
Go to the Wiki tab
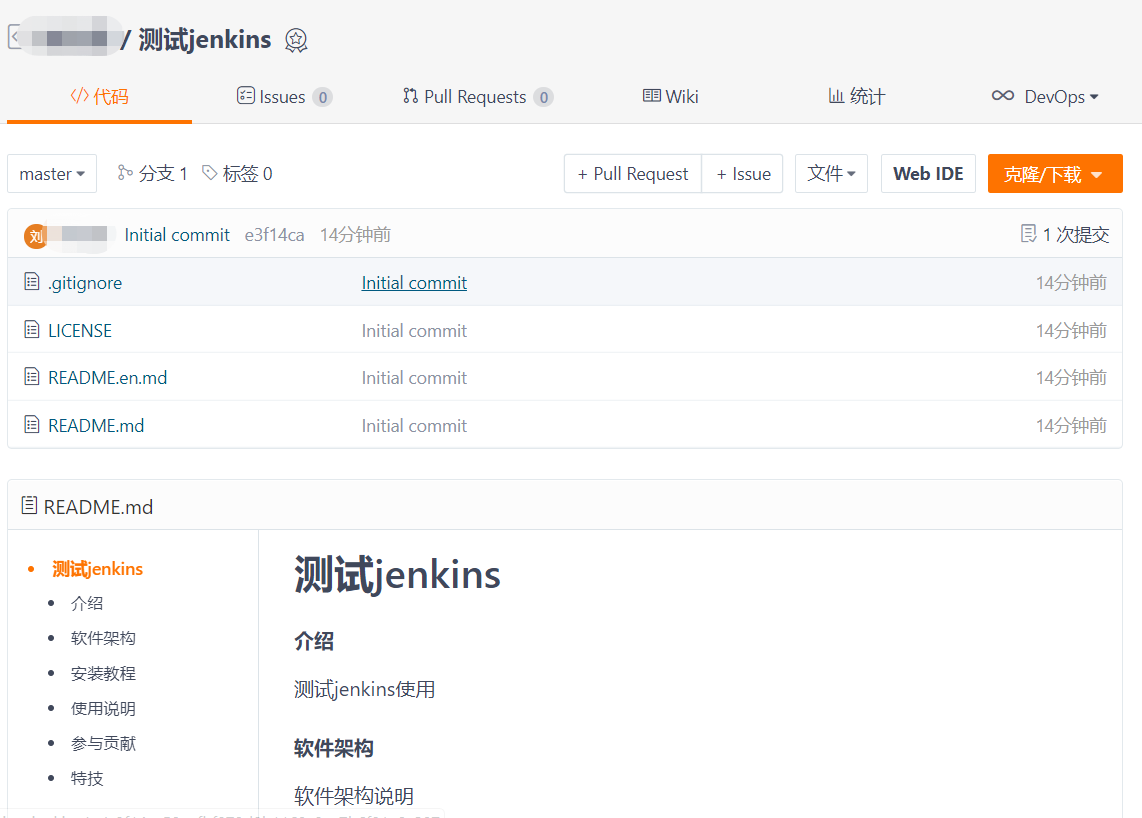(671, 97)
